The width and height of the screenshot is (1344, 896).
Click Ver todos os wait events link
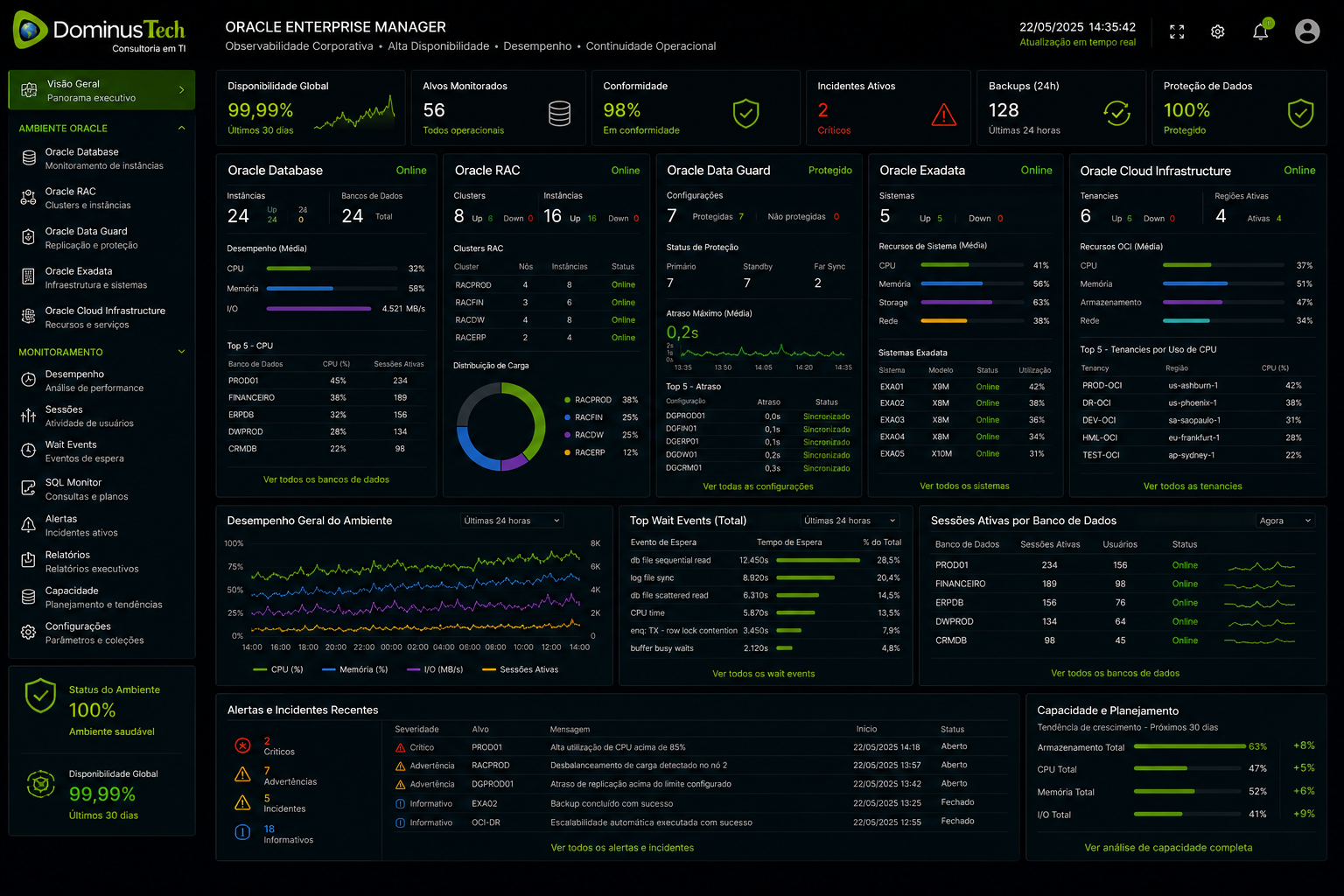[763, 674]
